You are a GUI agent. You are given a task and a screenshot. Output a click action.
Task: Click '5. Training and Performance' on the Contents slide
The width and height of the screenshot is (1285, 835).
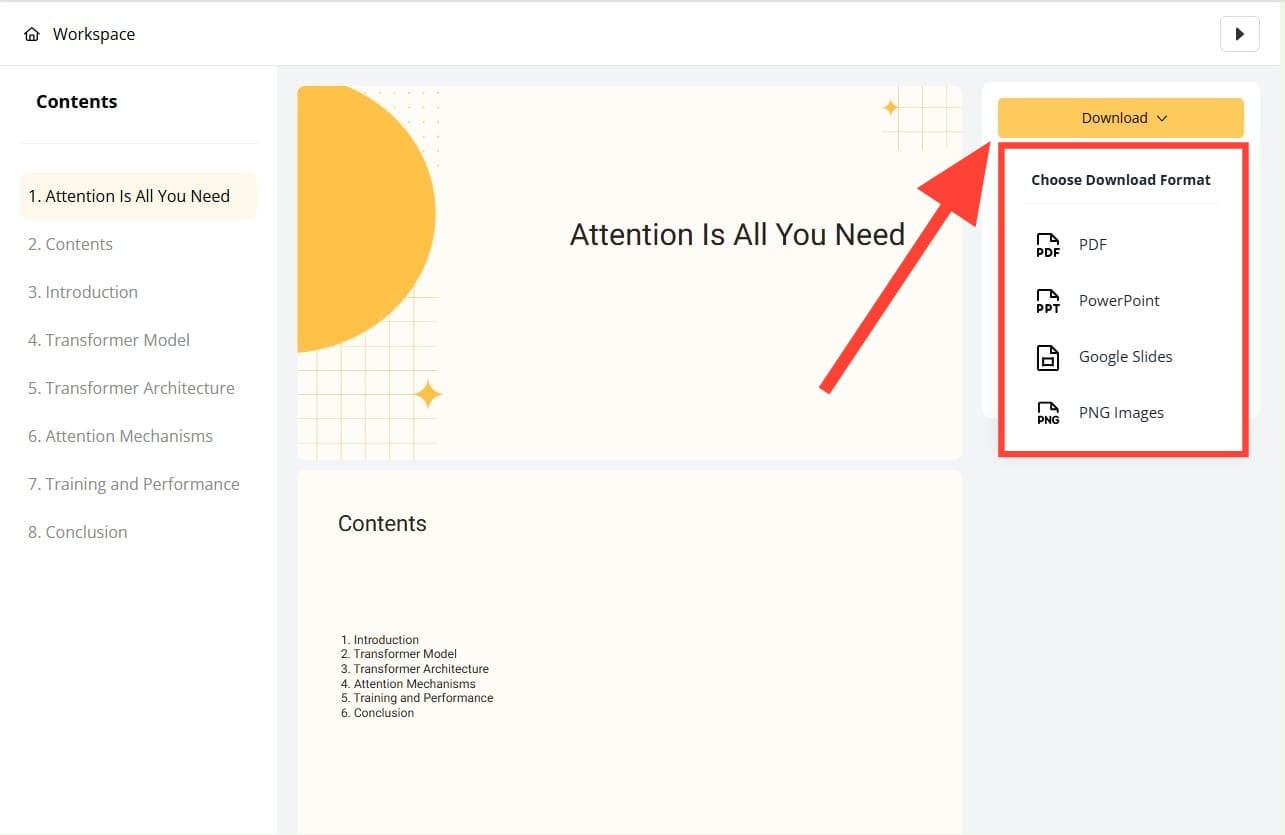point(417,698)
